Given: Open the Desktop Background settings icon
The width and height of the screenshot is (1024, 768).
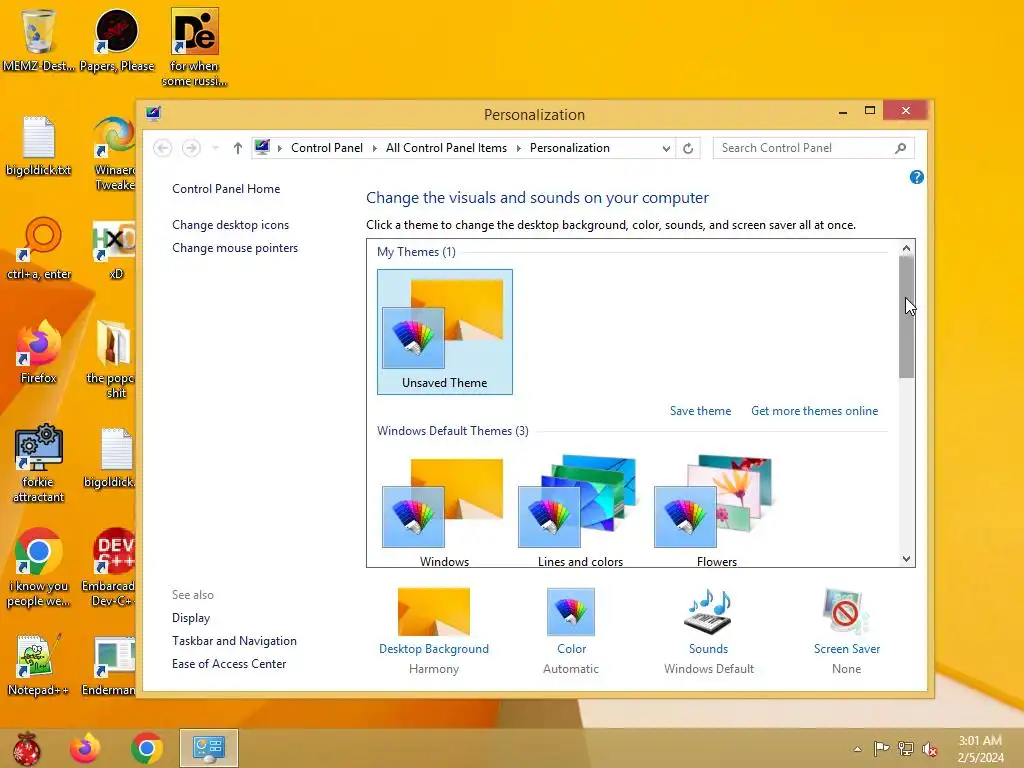Looking at the screenshot, I should point(434,612).
